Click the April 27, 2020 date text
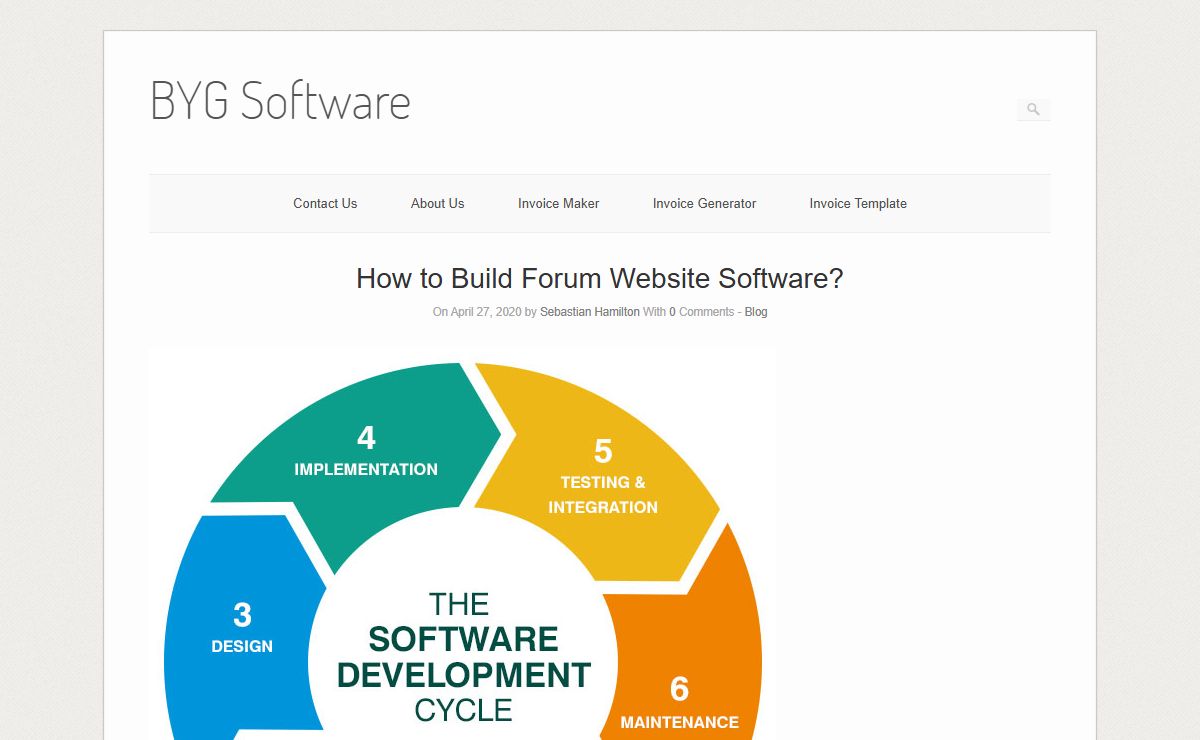 (x=486, y=312)
